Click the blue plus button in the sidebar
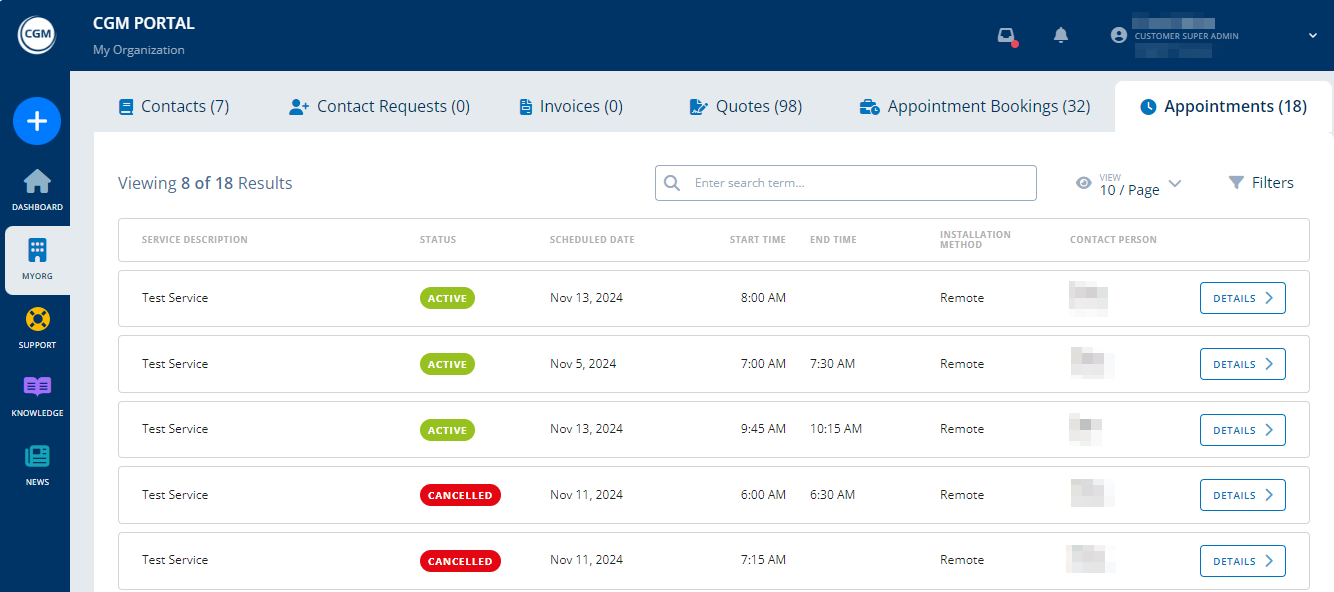 tap(37, 121)
